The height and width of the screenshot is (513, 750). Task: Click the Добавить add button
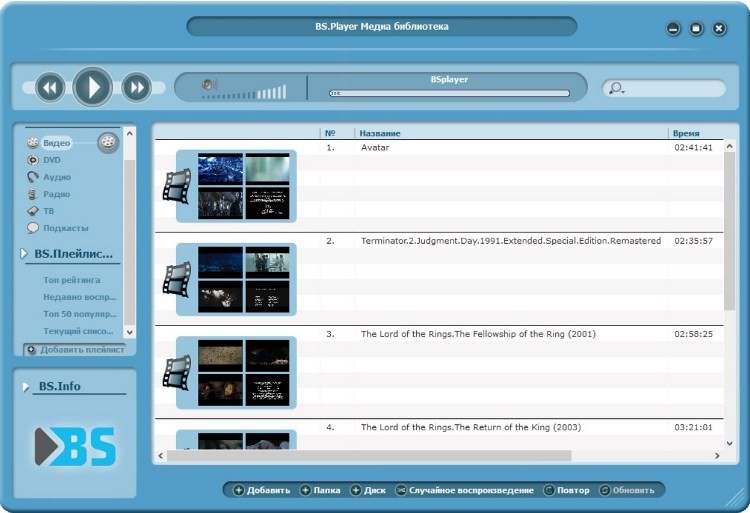262,491
